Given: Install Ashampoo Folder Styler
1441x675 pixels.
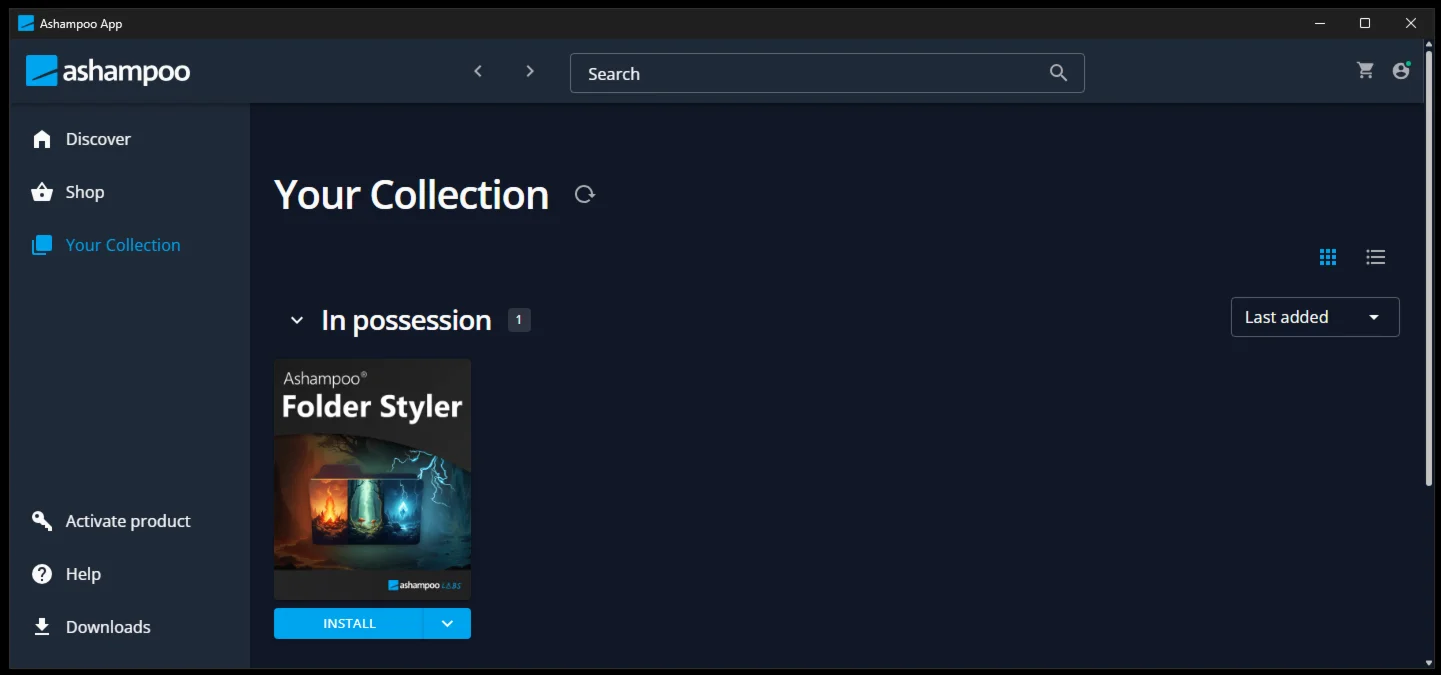Looking at the screenshot, I should coord(349,623).
